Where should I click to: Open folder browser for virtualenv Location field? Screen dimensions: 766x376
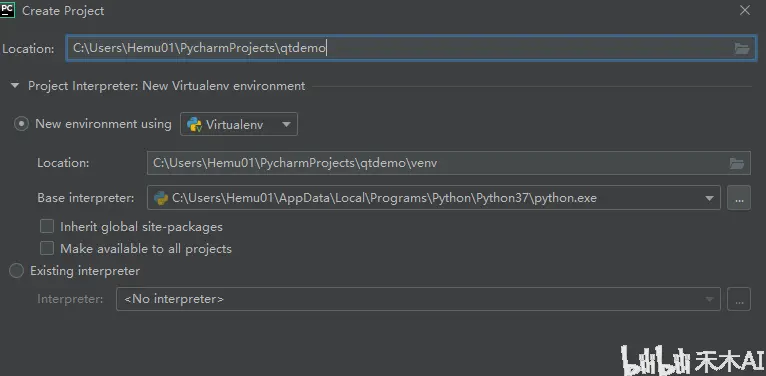pyautogui.click(x=737, y=164)
